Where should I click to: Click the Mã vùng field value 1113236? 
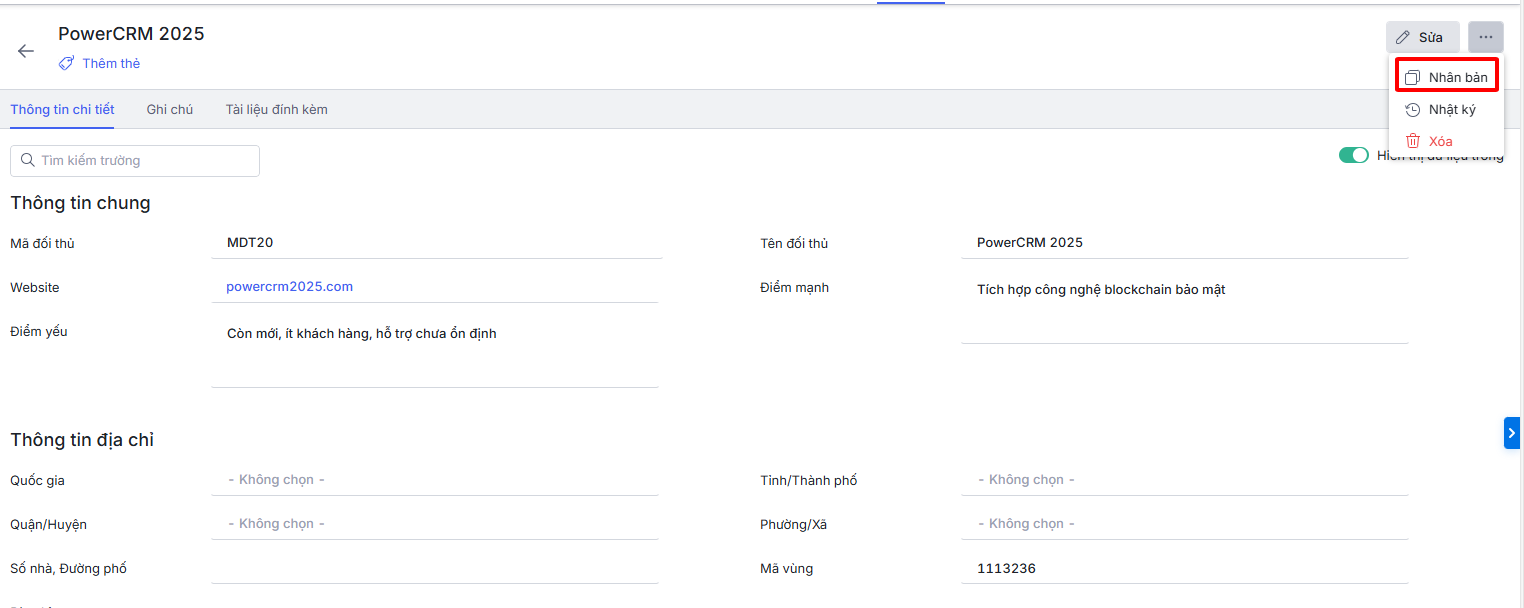(x=1006, y=568)
